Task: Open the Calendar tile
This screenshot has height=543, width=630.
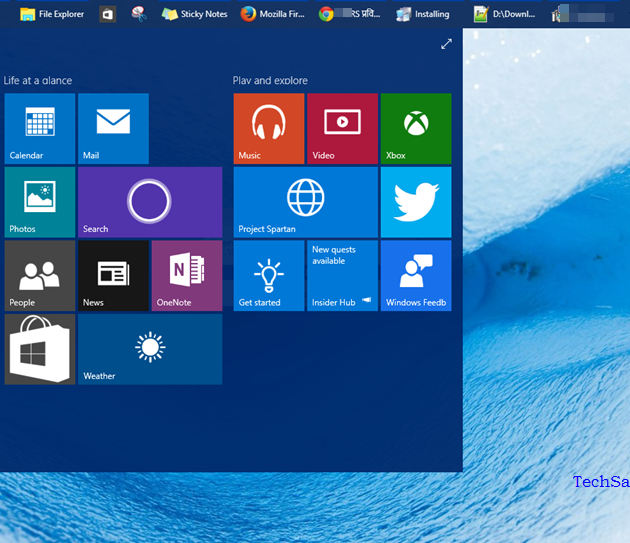Action: 40,129
